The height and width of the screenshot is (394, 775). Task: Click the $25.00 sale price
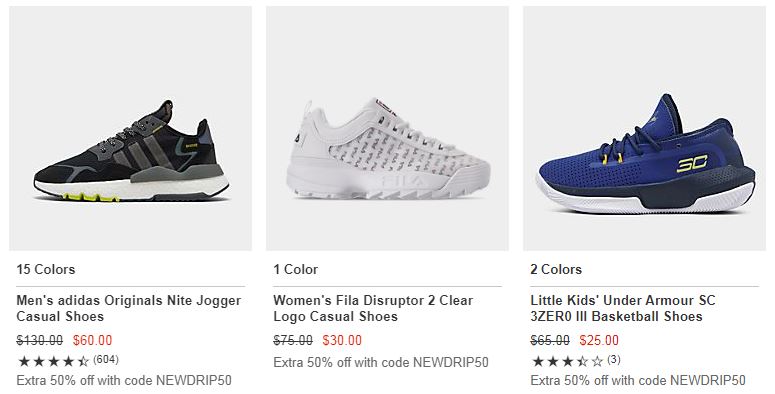599,341
